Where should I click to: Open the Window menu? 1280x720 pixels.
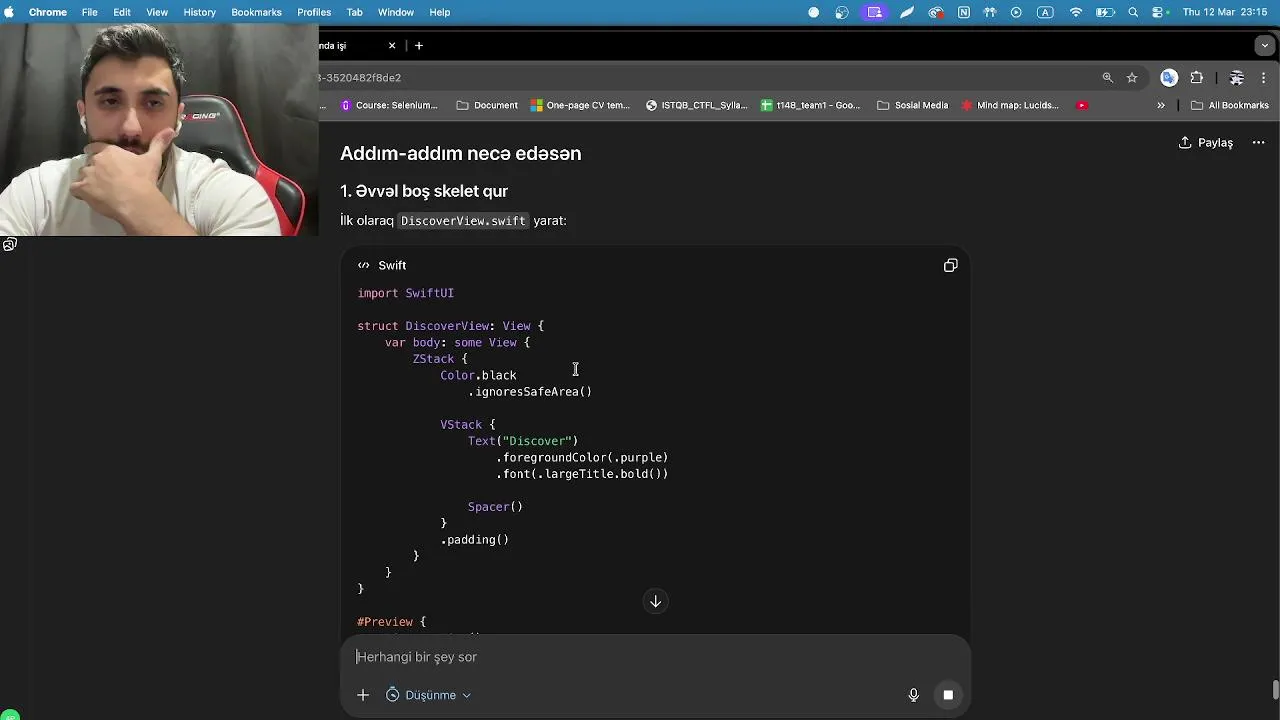pyautogui.click(x=396, y=12)
